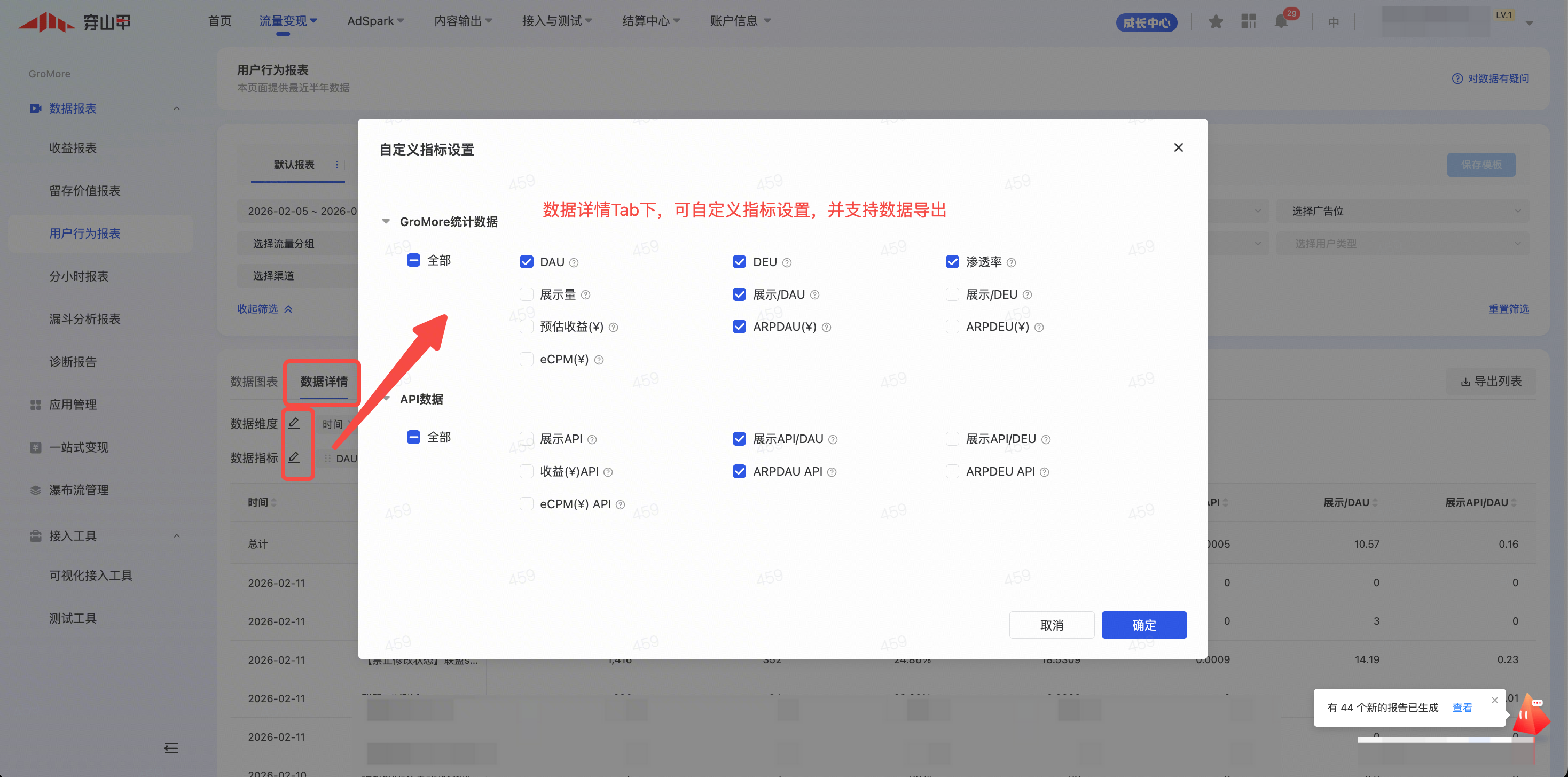Click the data dimension edit pencil icon

(x=294, y=423)
